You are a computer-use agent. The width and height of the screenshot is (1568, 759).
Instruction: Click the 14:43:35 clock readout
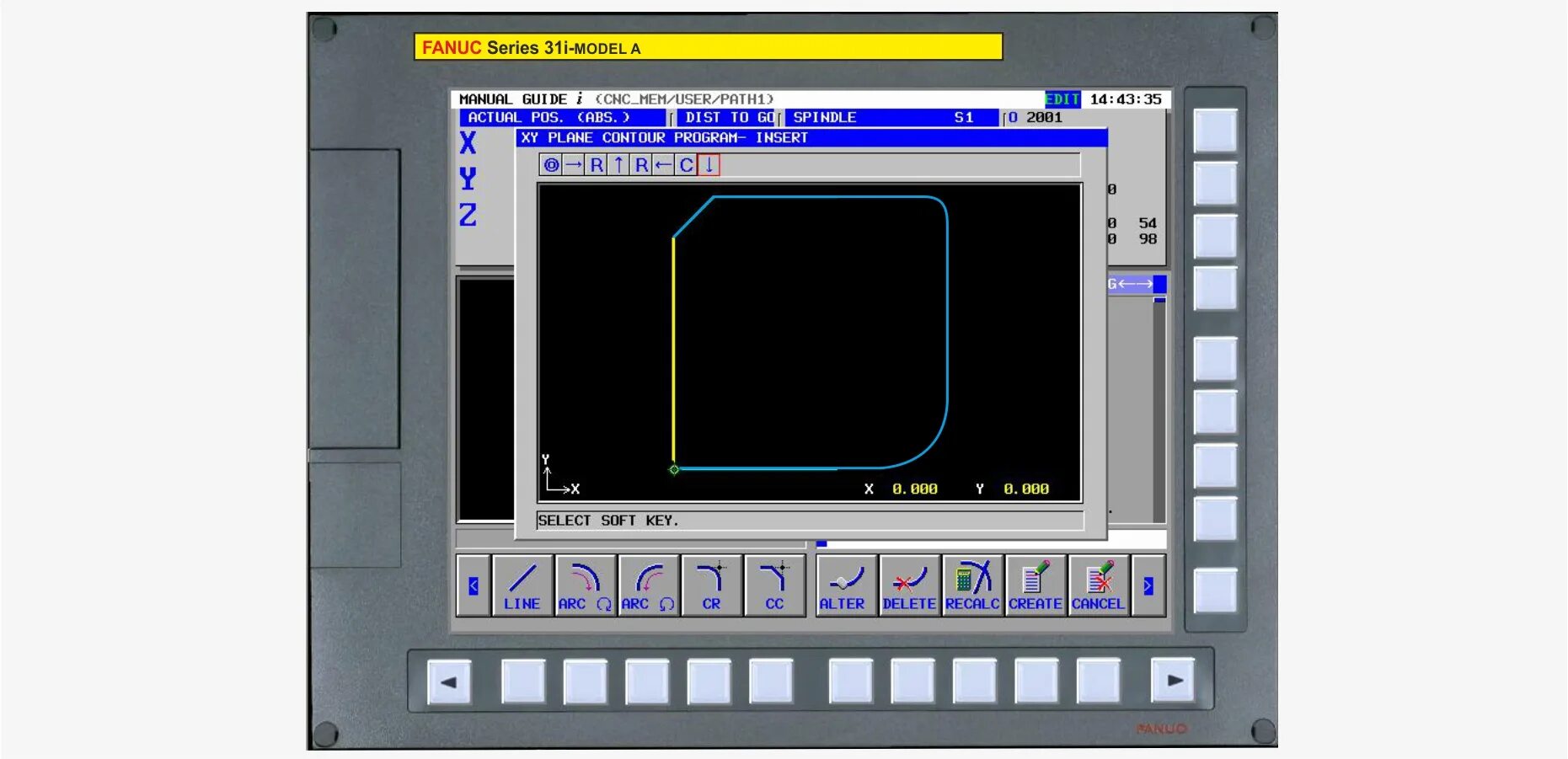1126,99
